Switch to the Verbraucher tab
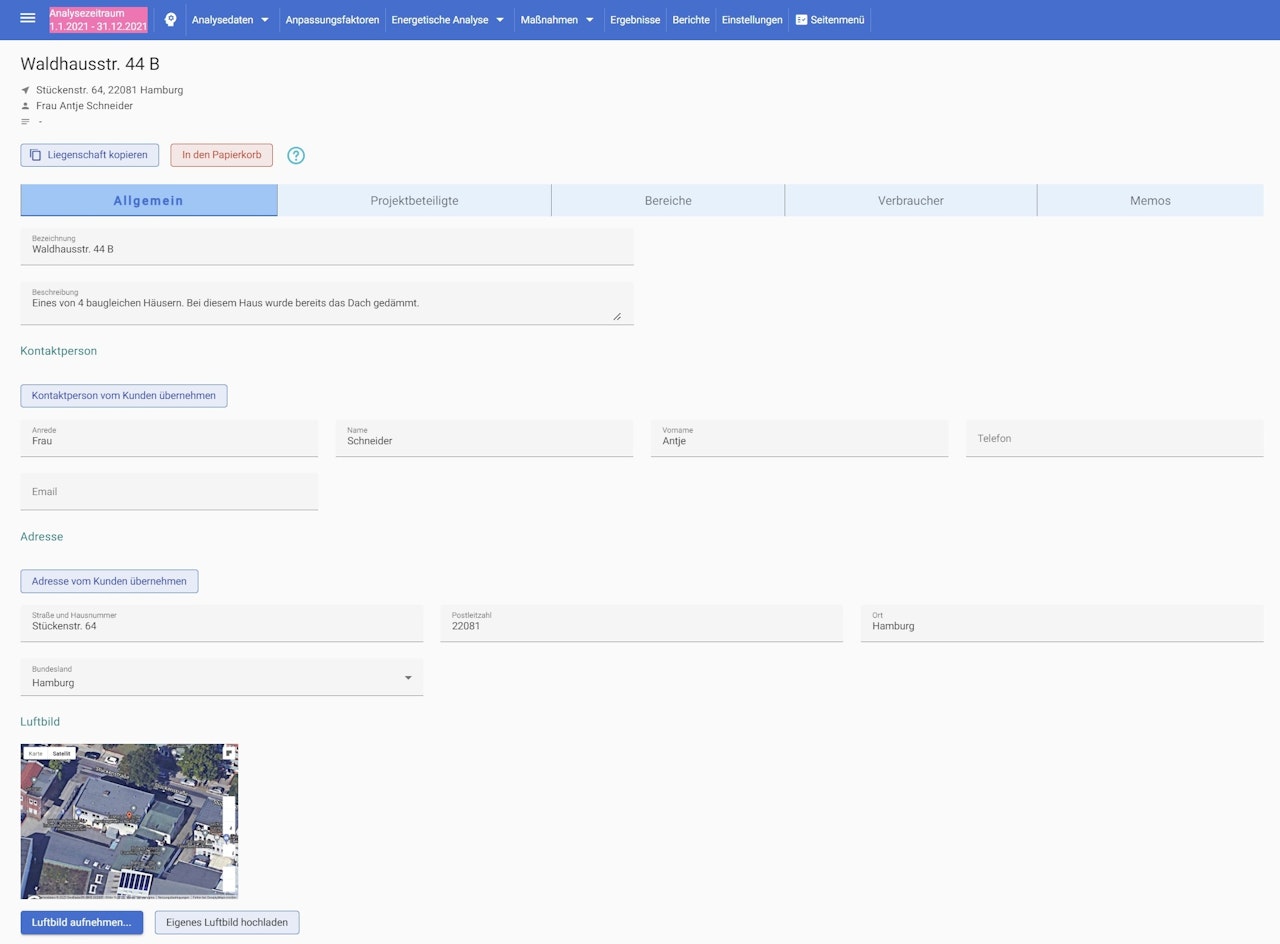The image size is (1280, 944). pos(911,200)
